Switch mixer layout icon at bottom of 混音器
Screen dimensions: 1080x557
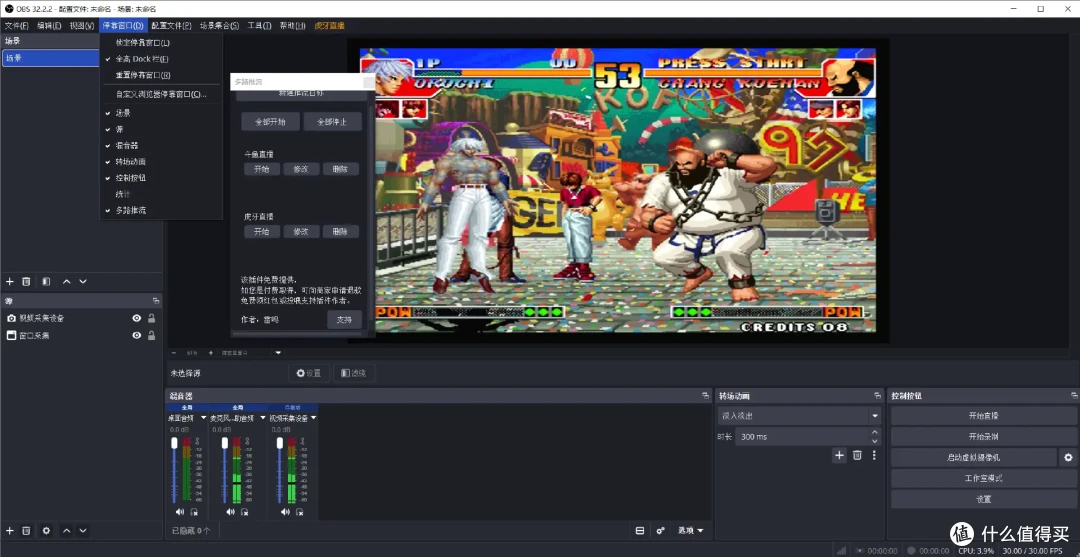(x=640, y=531)
